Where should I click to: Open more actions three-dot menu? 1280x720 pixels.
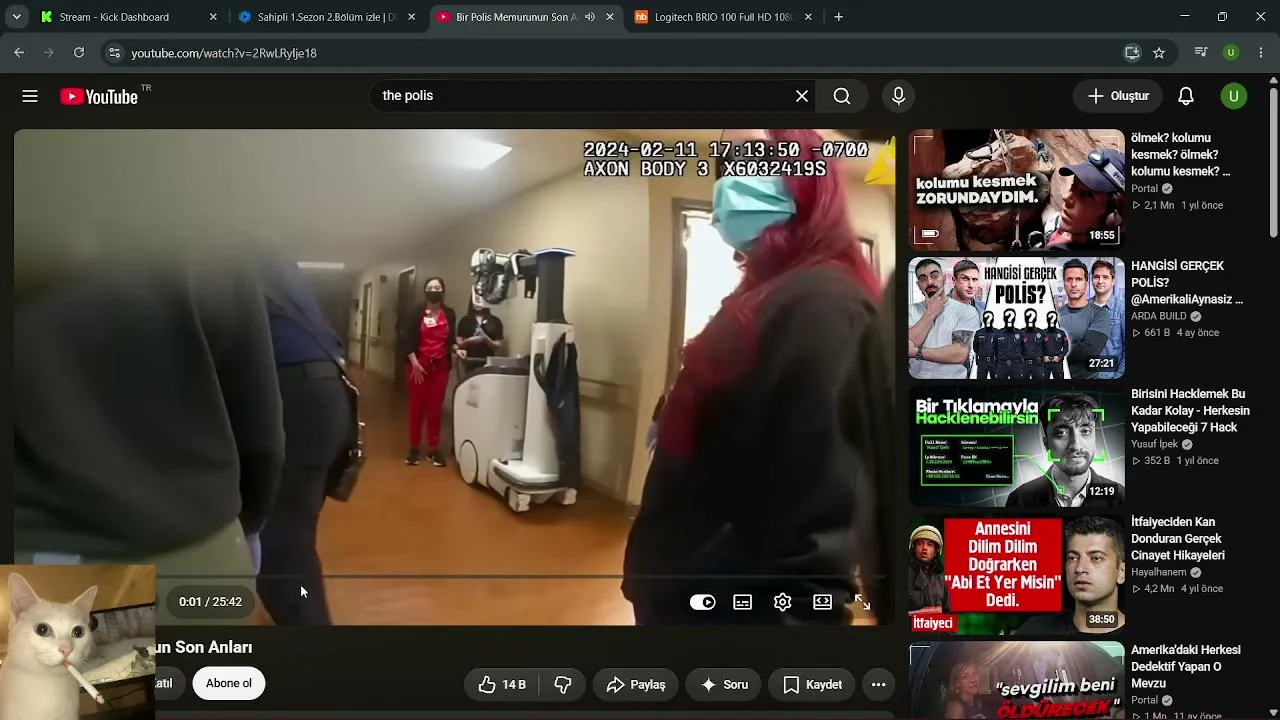point(879,685)
